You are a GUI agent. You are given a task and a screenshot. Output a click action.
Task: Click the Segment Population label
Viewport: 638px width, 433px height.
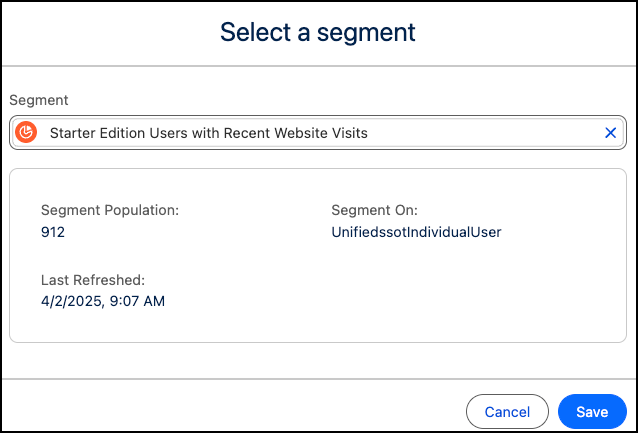[x=110, y=210]
